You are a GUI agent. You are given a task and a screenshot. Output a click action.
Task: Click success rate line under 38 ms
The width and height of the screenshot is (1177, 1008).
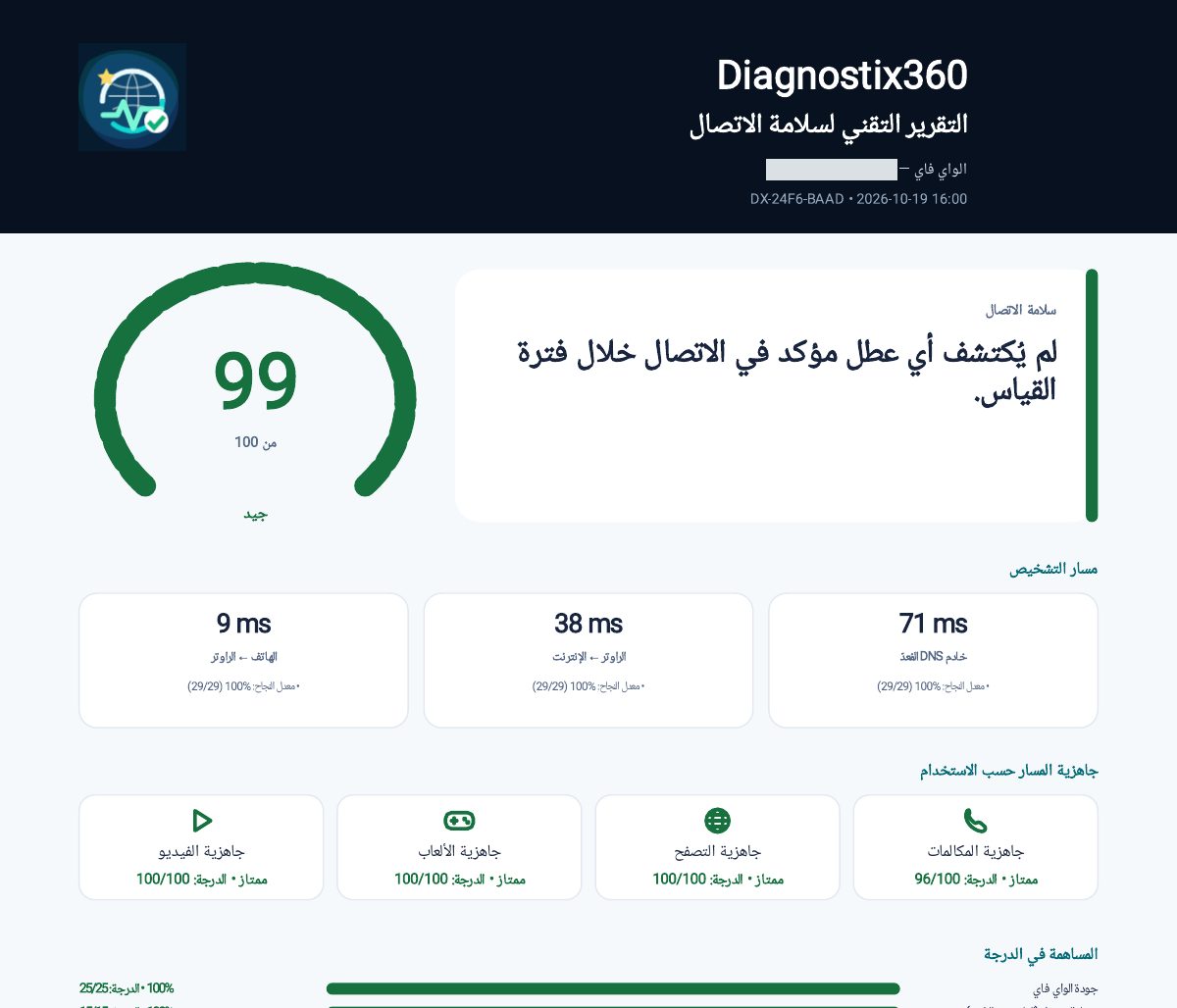(x=588, y=686)
